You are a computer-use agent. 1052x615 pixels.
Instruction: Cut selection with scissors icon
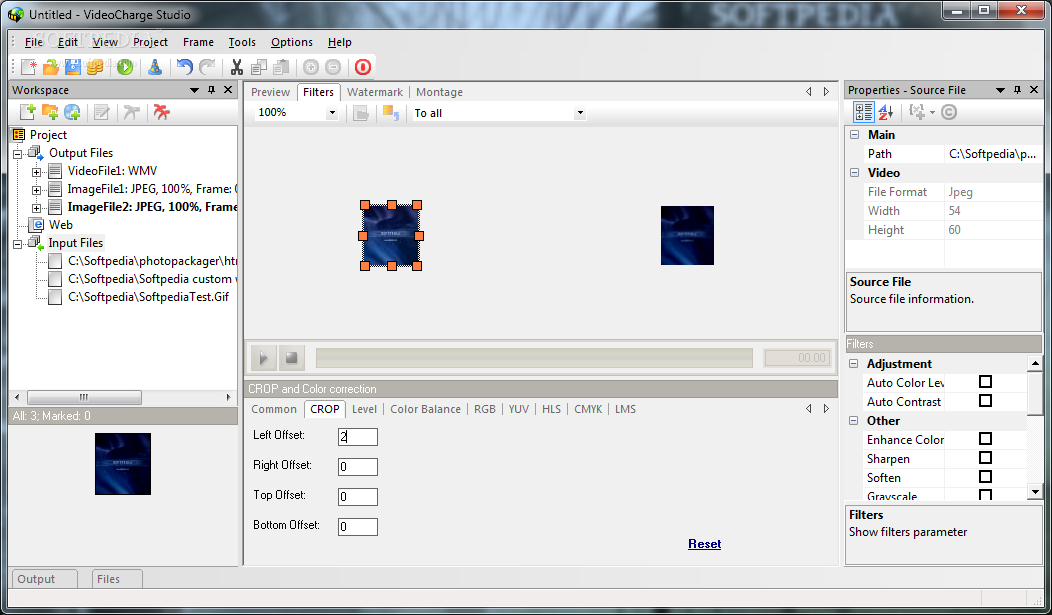[237, 67]
